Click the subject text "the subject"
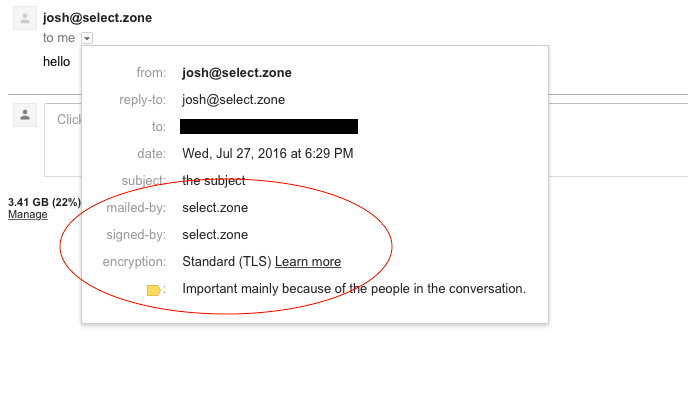The image size is (688, 393). pos(214,181)
